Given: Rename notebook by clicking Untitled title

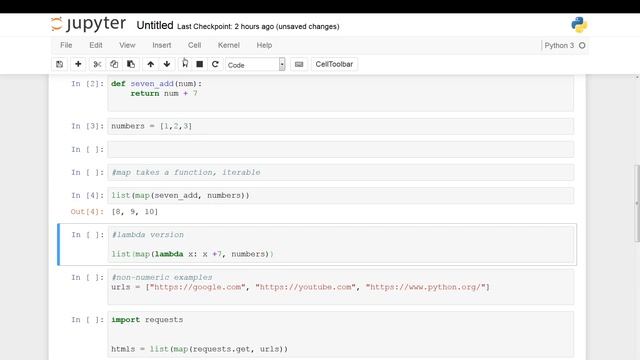Looking at the screenshot, I should click(x=155, y=25).
